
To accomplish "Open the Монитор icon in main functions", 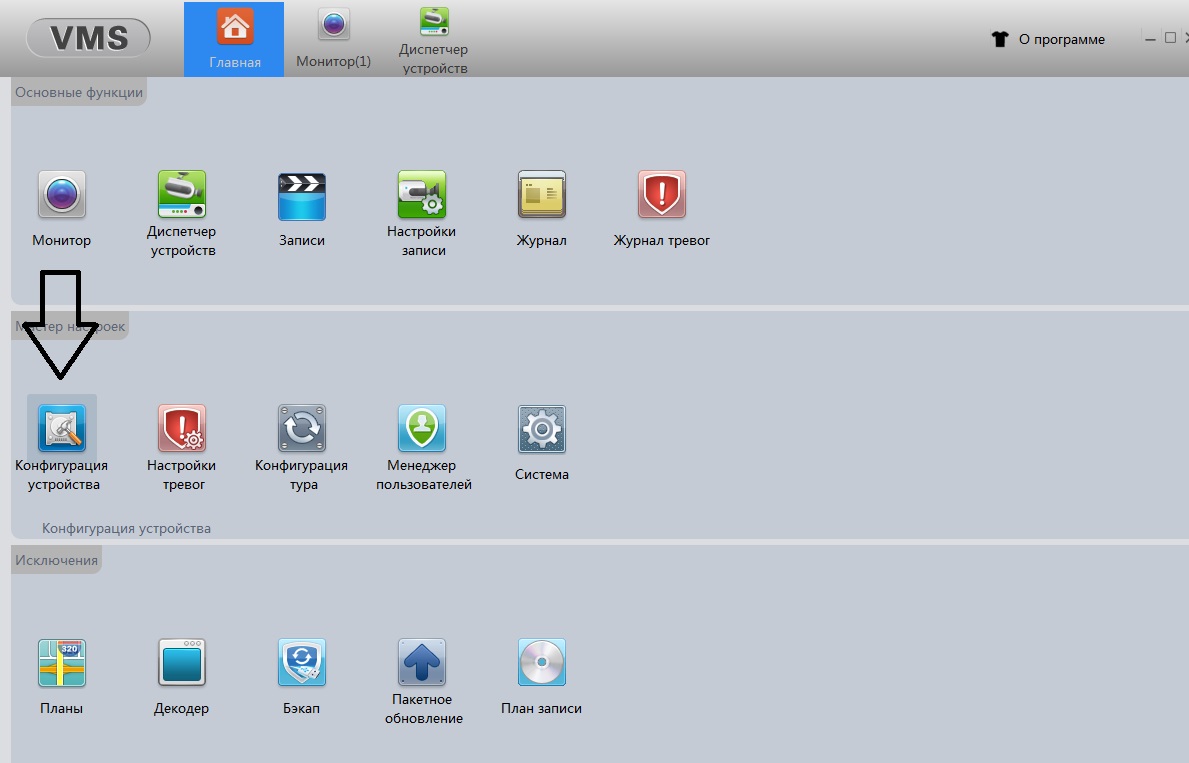I will point(62,194).
